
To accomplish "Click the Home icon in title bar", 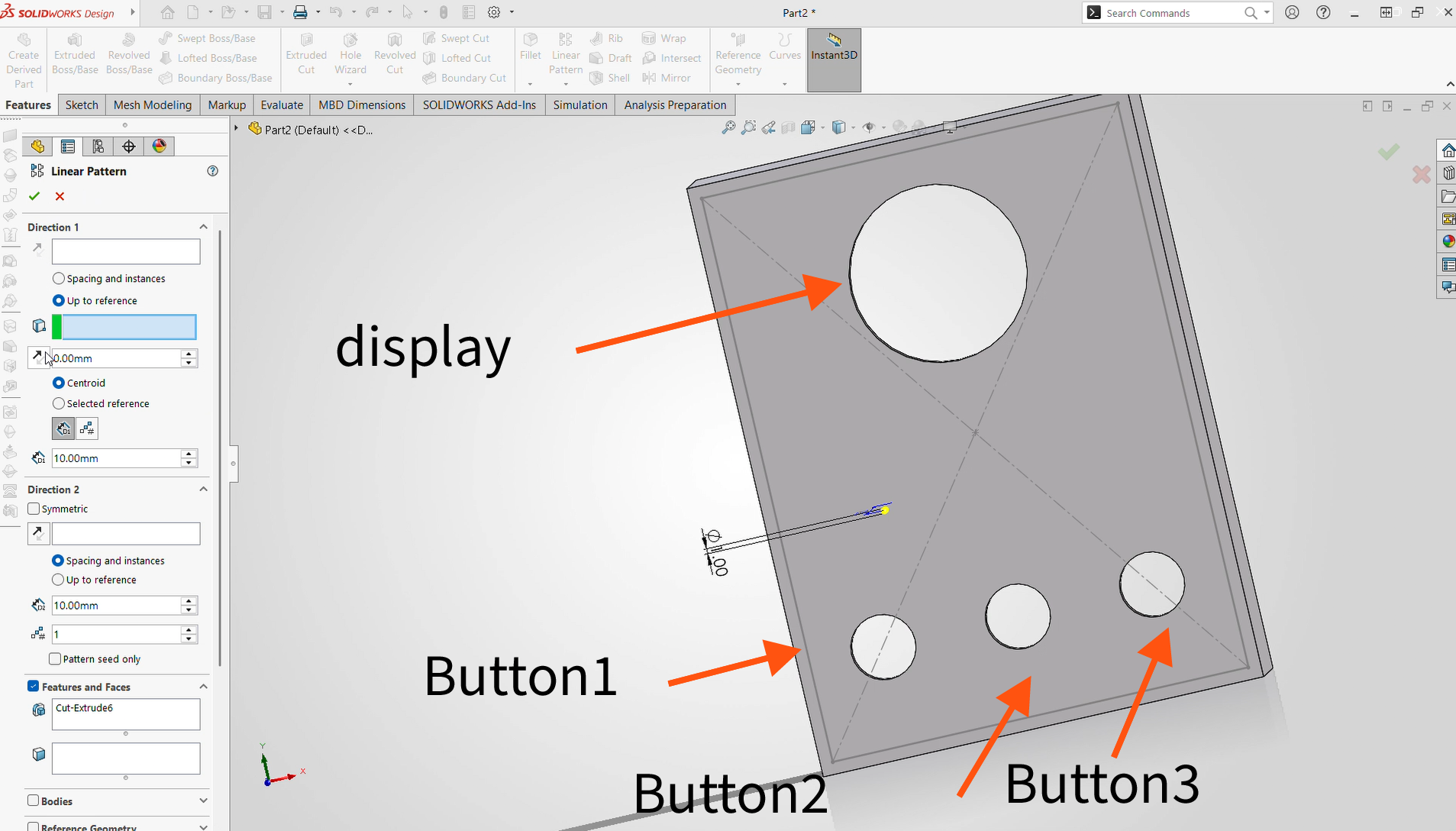I will (167, 12).
